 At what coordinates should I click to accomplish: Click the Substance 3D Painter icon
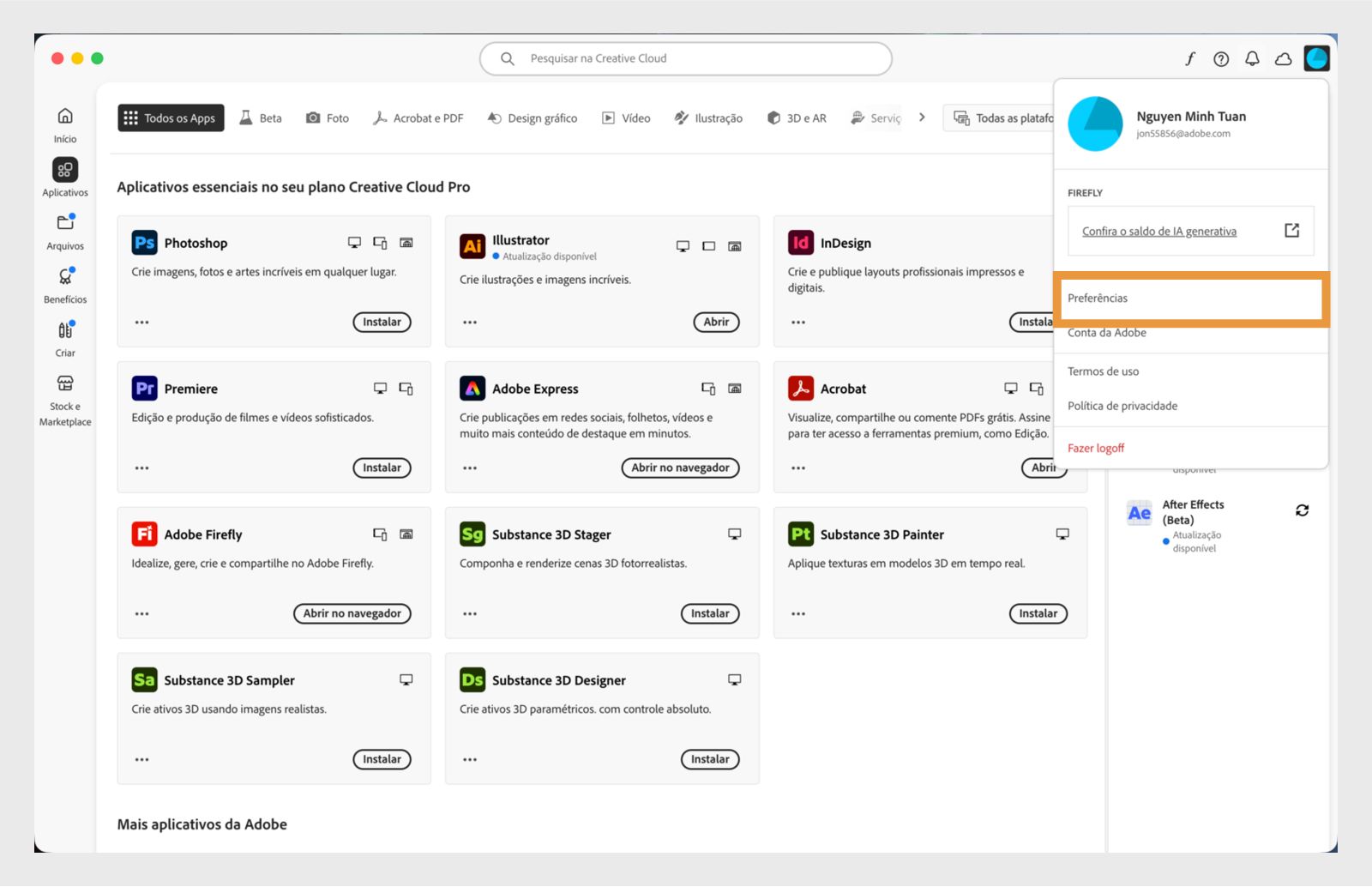[801, 534]
